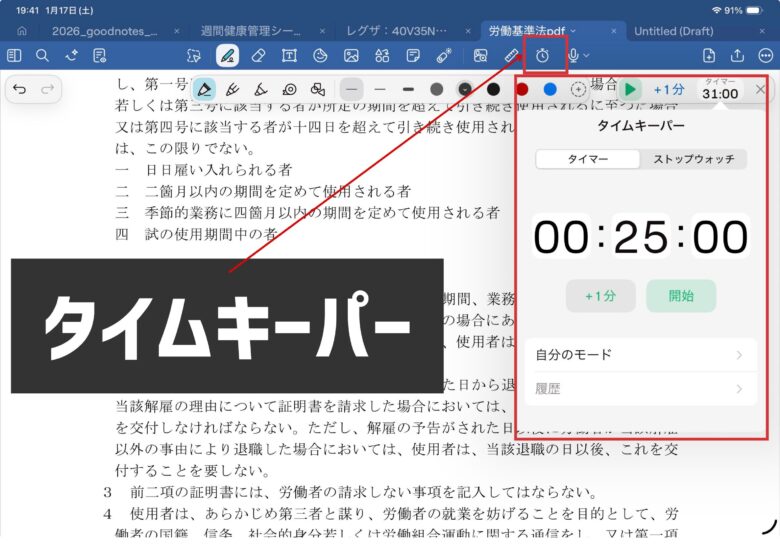Select the ruler tool

pos(511,56)
